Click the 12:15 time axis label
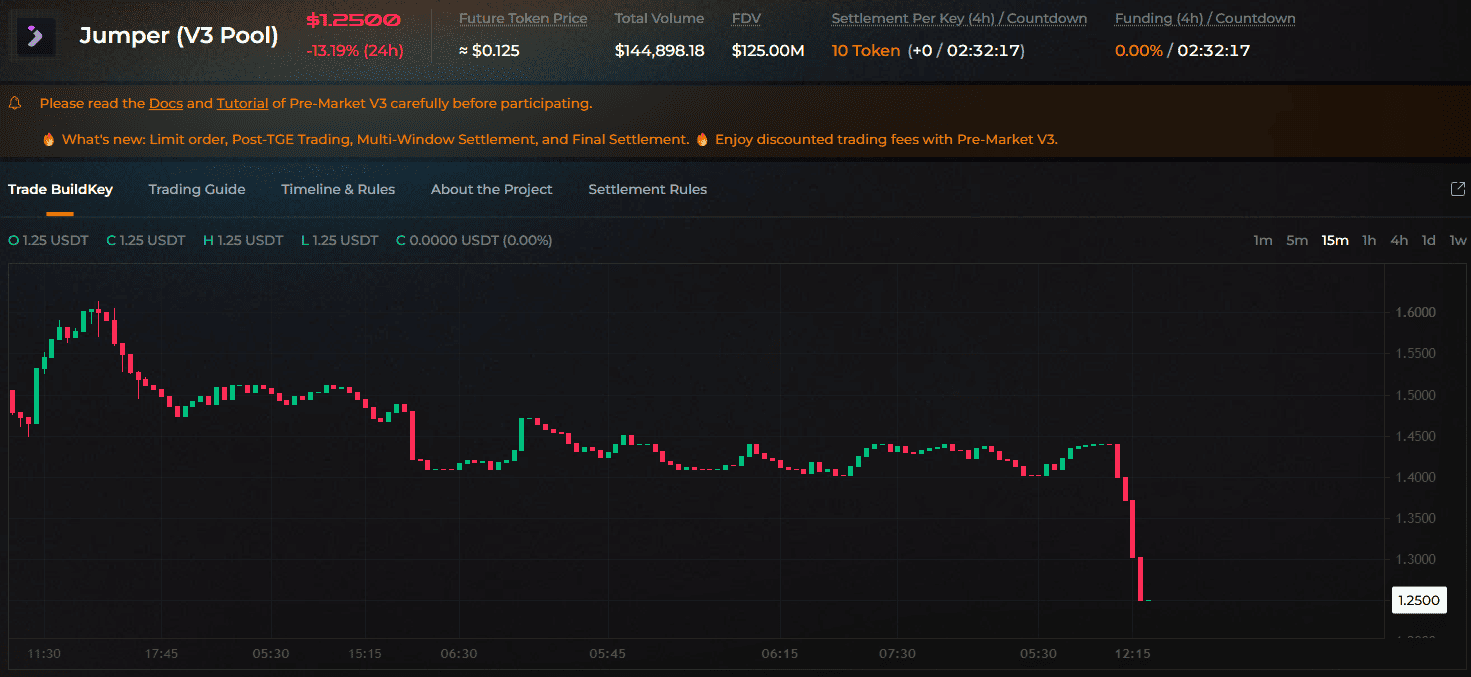This screenshot has height=677, width=1471. [x=1132, y=654]
